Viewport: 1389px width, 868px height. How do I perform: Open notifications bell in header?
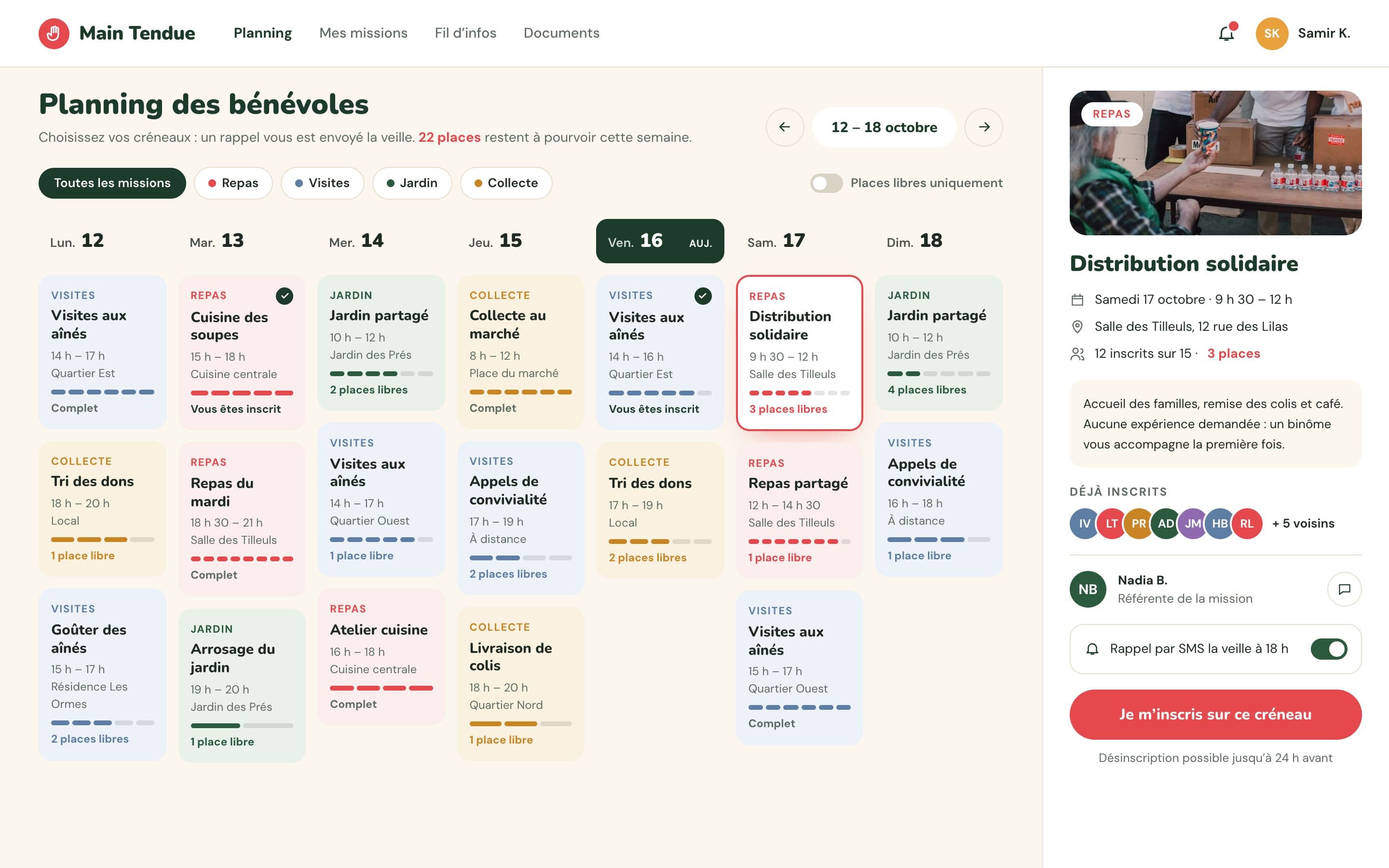[1226, 33]
